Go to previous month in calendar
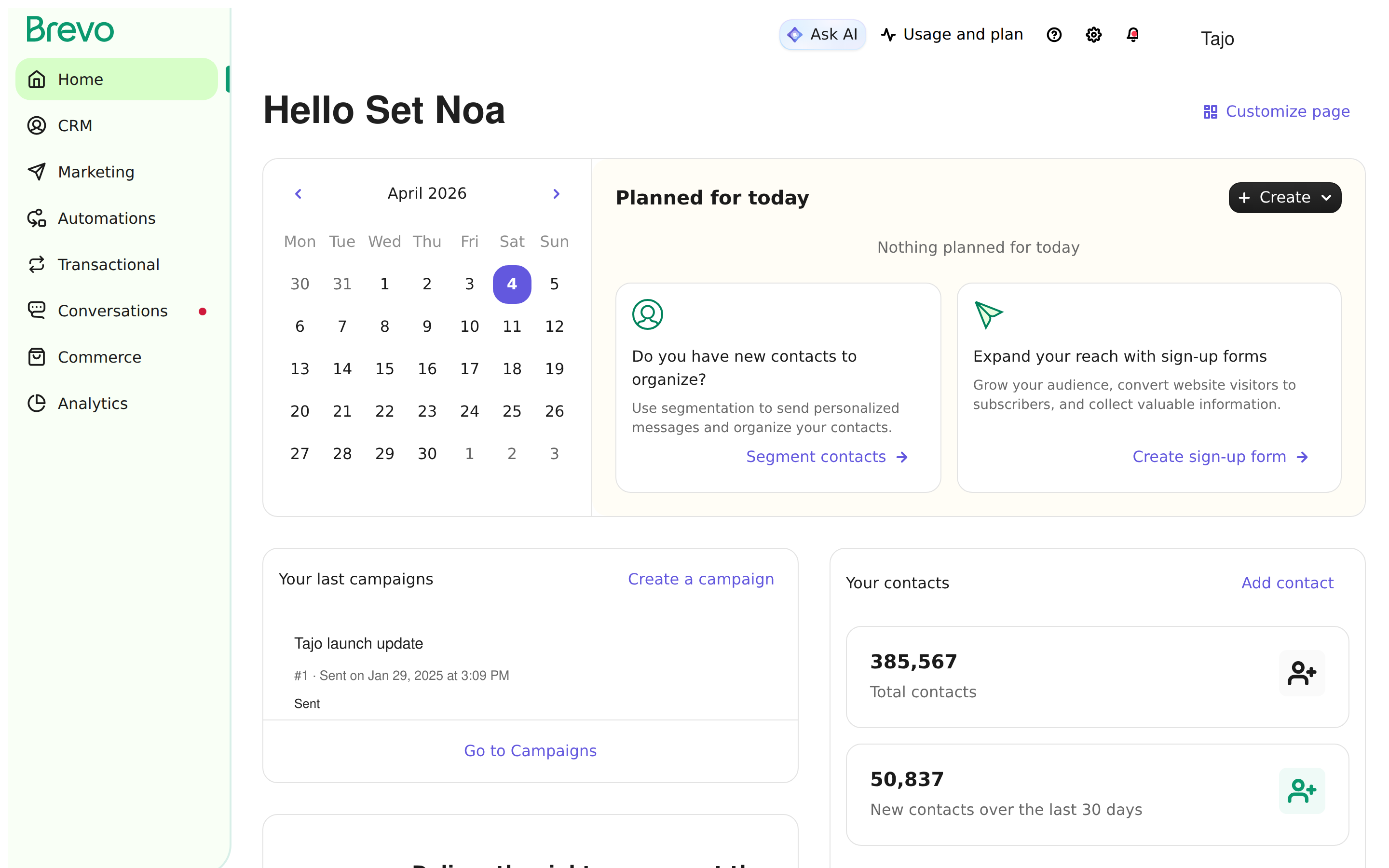This screenshot has height=868, width=1389. 298,193
